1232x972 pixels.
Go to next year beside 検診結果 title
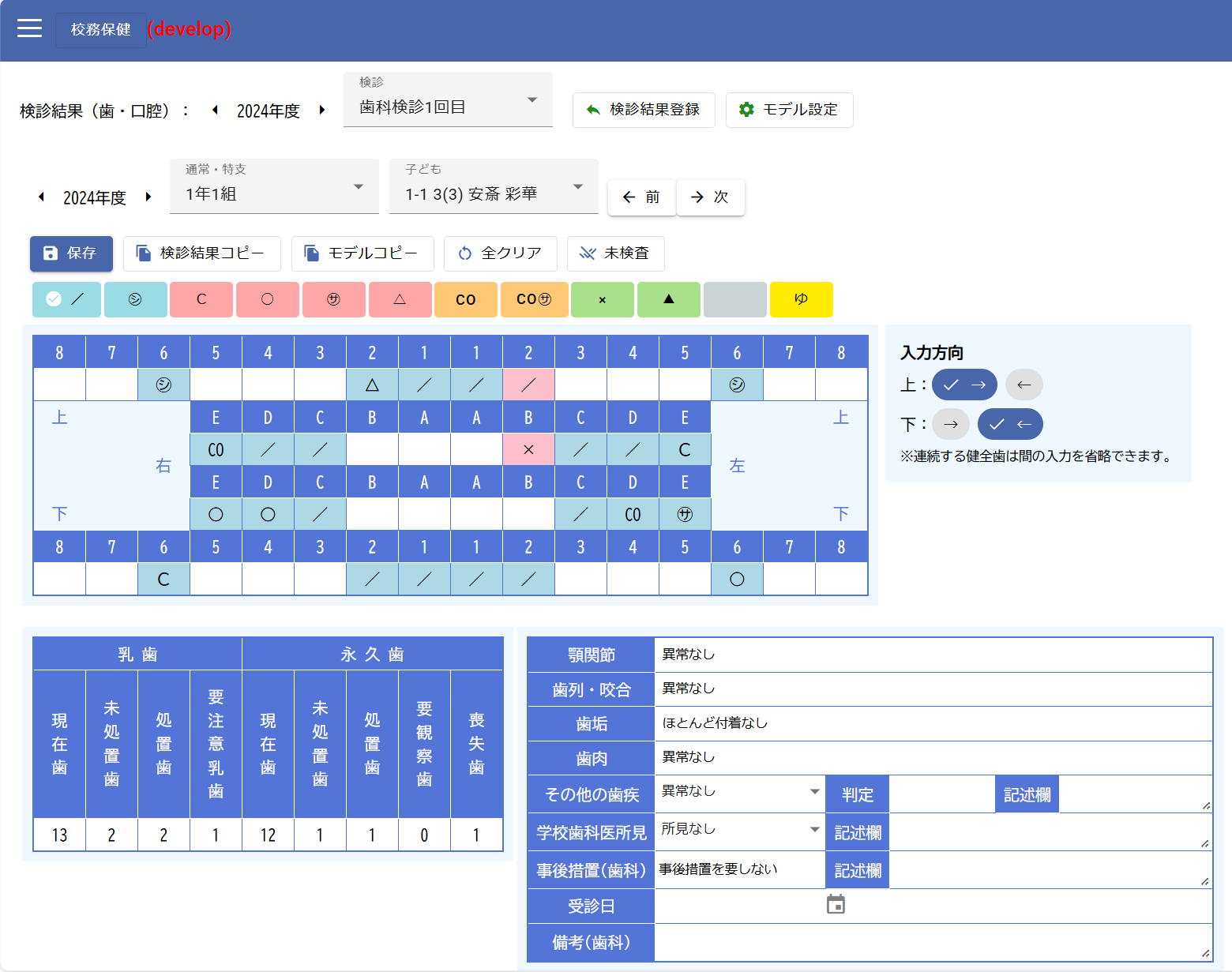point(322,111)
